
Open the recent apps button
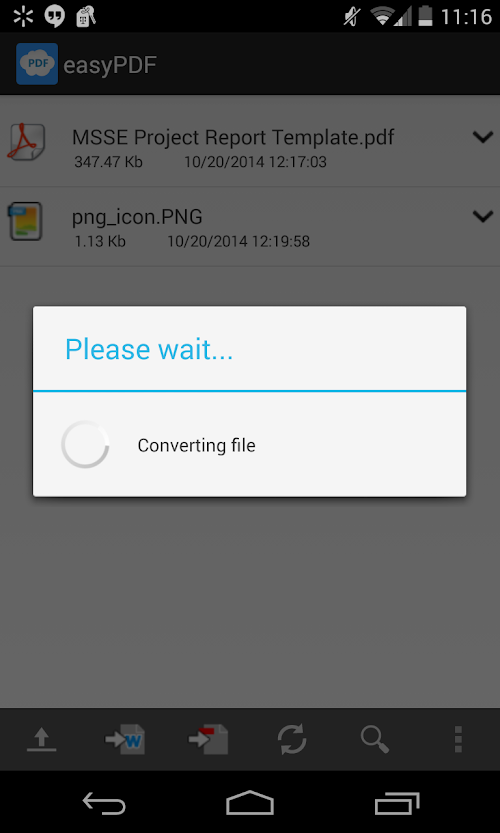(x=396, y=802)
